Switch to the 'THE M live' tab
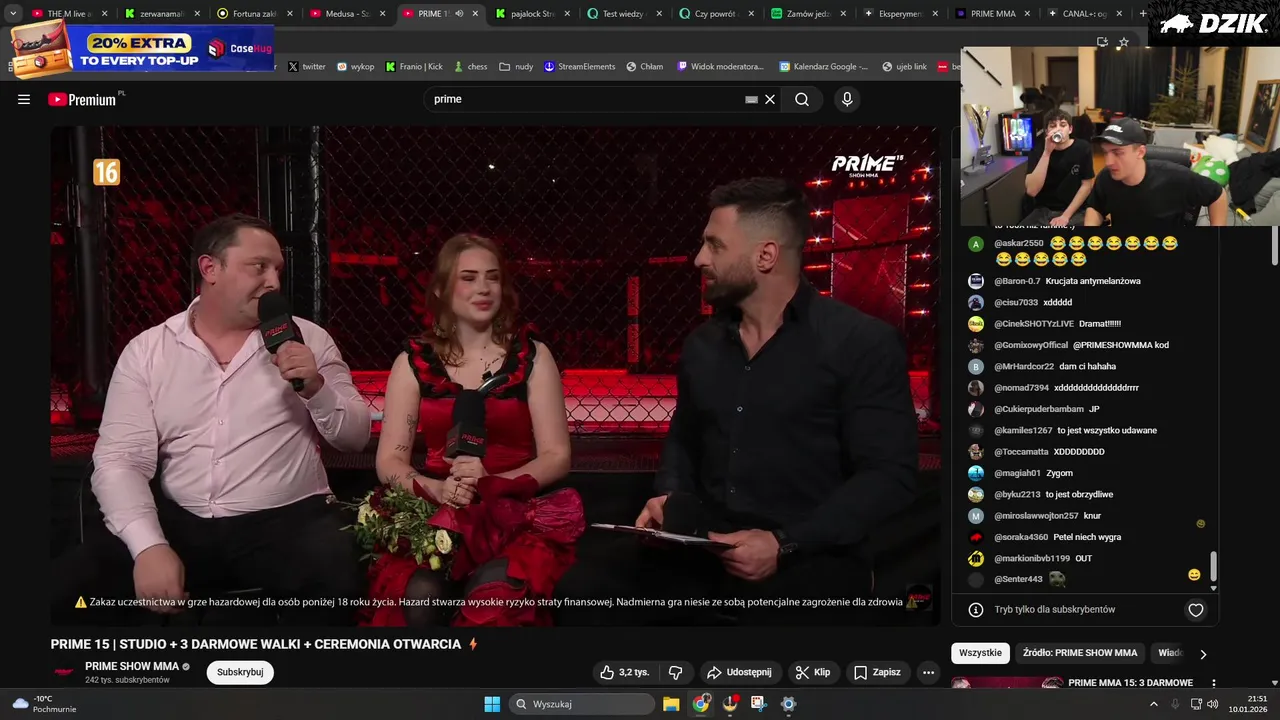This screenshot has height=720, width=1280. [68, 14]
